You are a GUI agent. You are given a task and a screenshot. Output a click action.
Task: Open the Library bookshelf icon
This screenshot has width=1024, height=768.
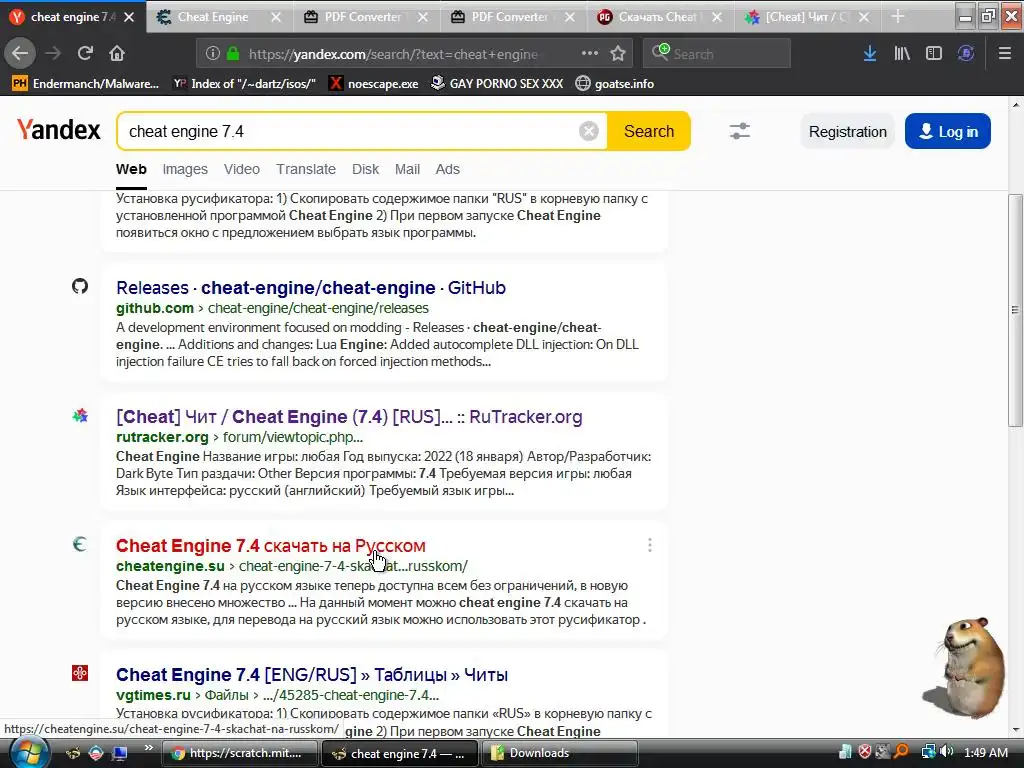pyautogui.click(x=902, y=54)
